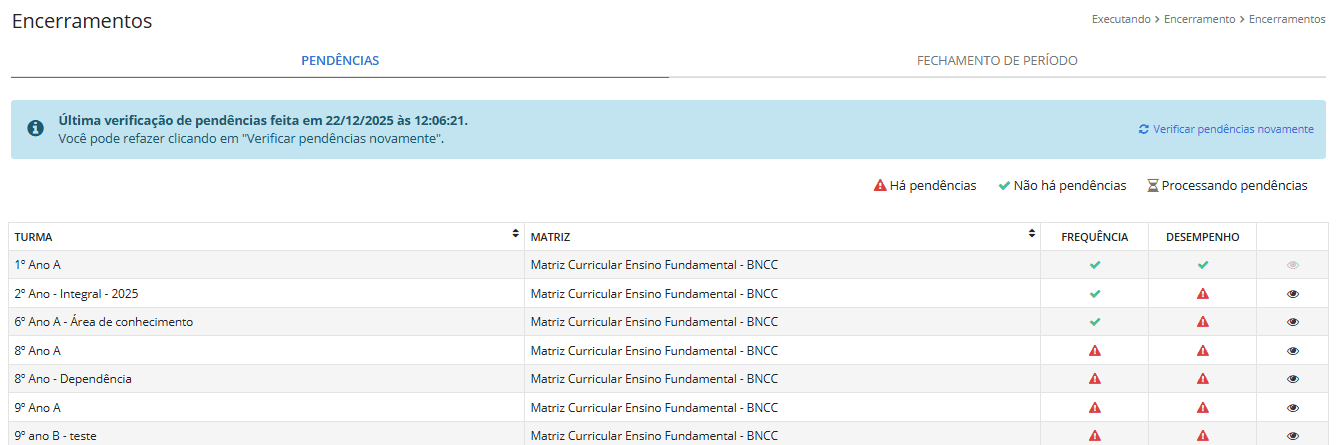Viewport: 1338px width, 445px height.
Task: Click Frequência warning icon for 8º Ano A
Action: pos(1095,351)
